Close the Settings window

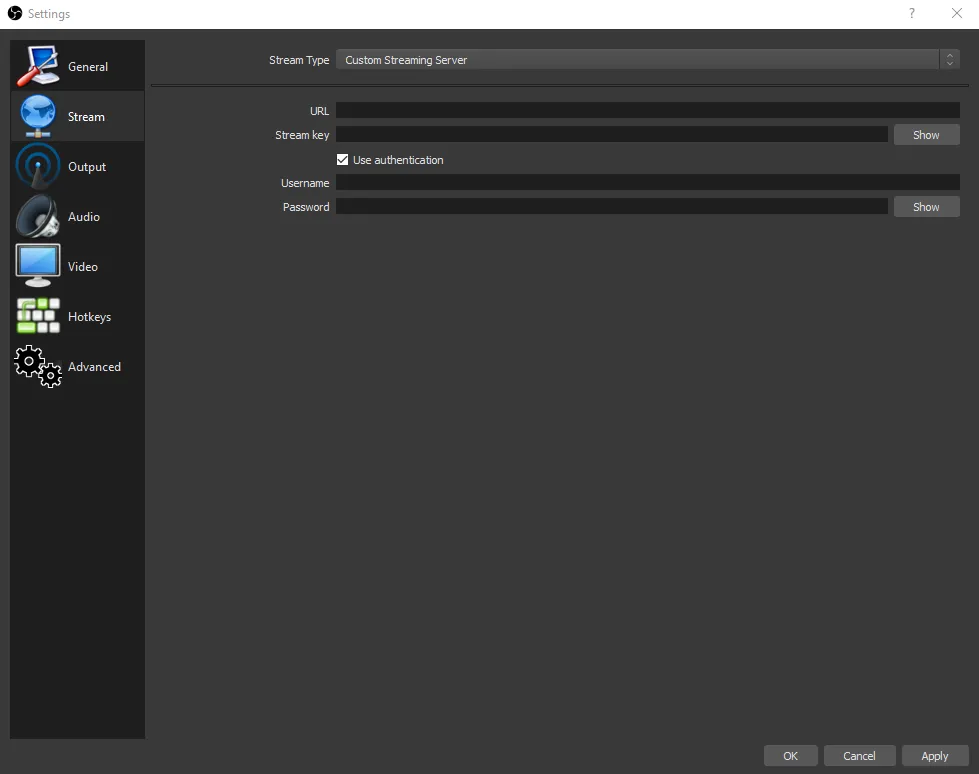click(957, 13)
